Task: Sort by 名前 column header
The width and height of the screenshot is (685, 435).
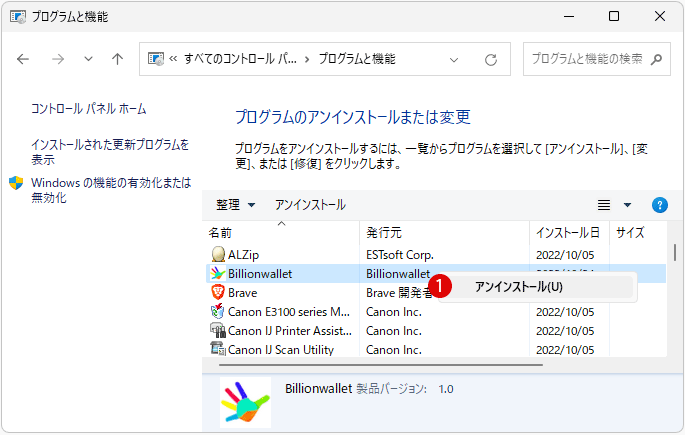Action: pyautogui.click(x=282, y=233)
